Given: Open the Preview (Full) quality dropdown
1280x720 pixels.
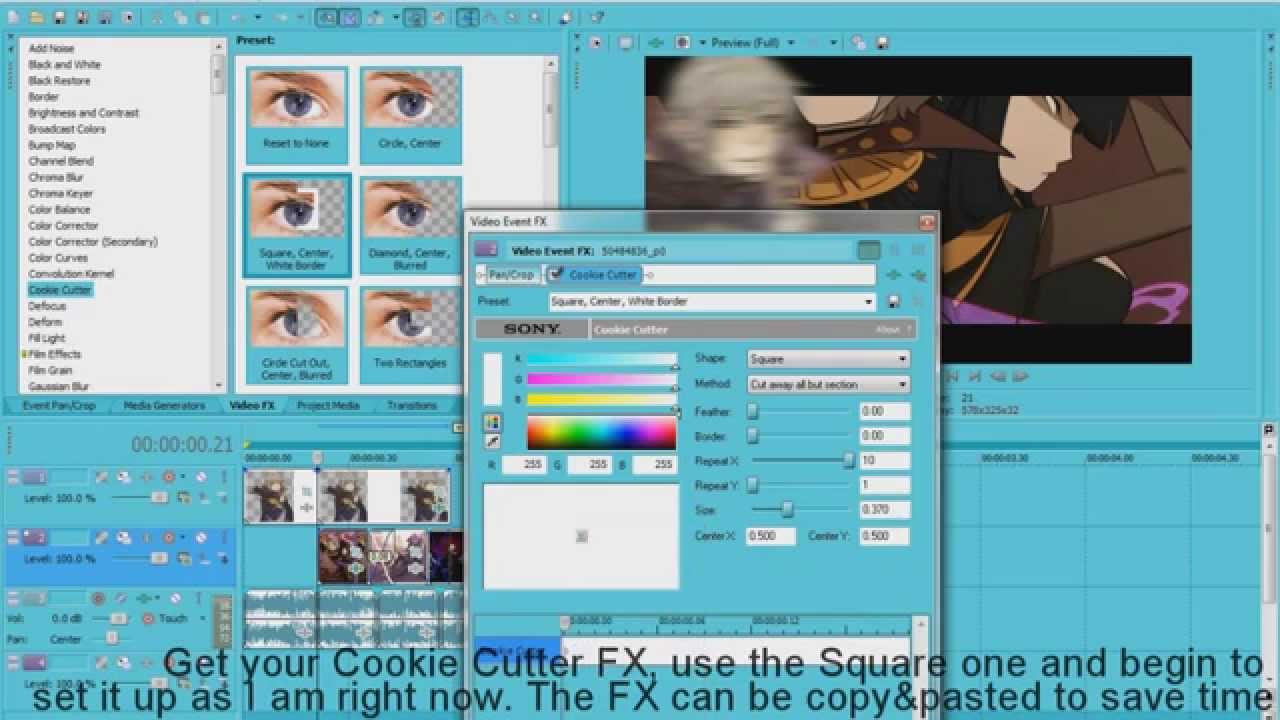Looking at the screenshot, I should (x=790, y=43).
